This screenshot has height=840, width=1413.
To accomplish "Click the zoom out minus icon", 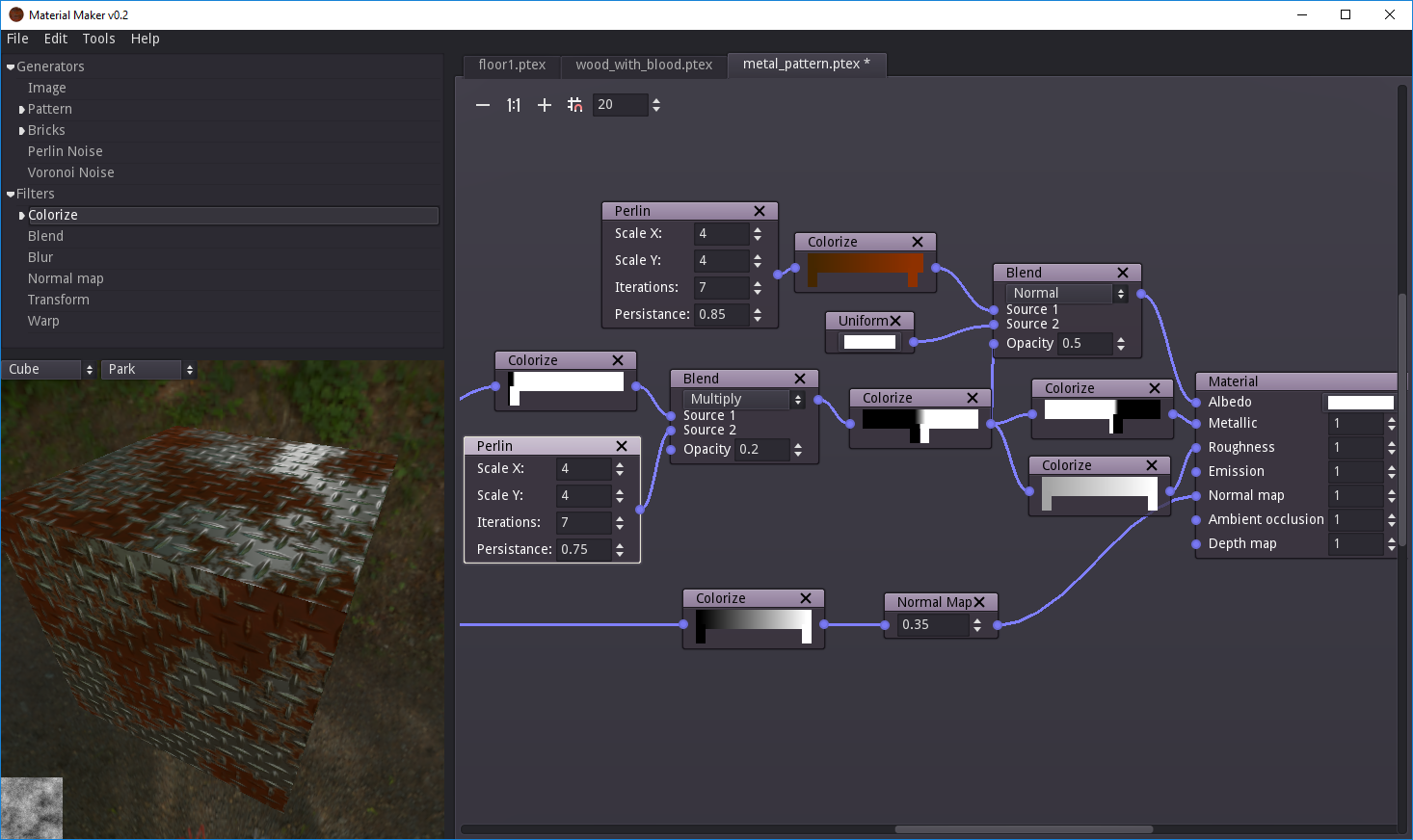I will pos(483,105).
